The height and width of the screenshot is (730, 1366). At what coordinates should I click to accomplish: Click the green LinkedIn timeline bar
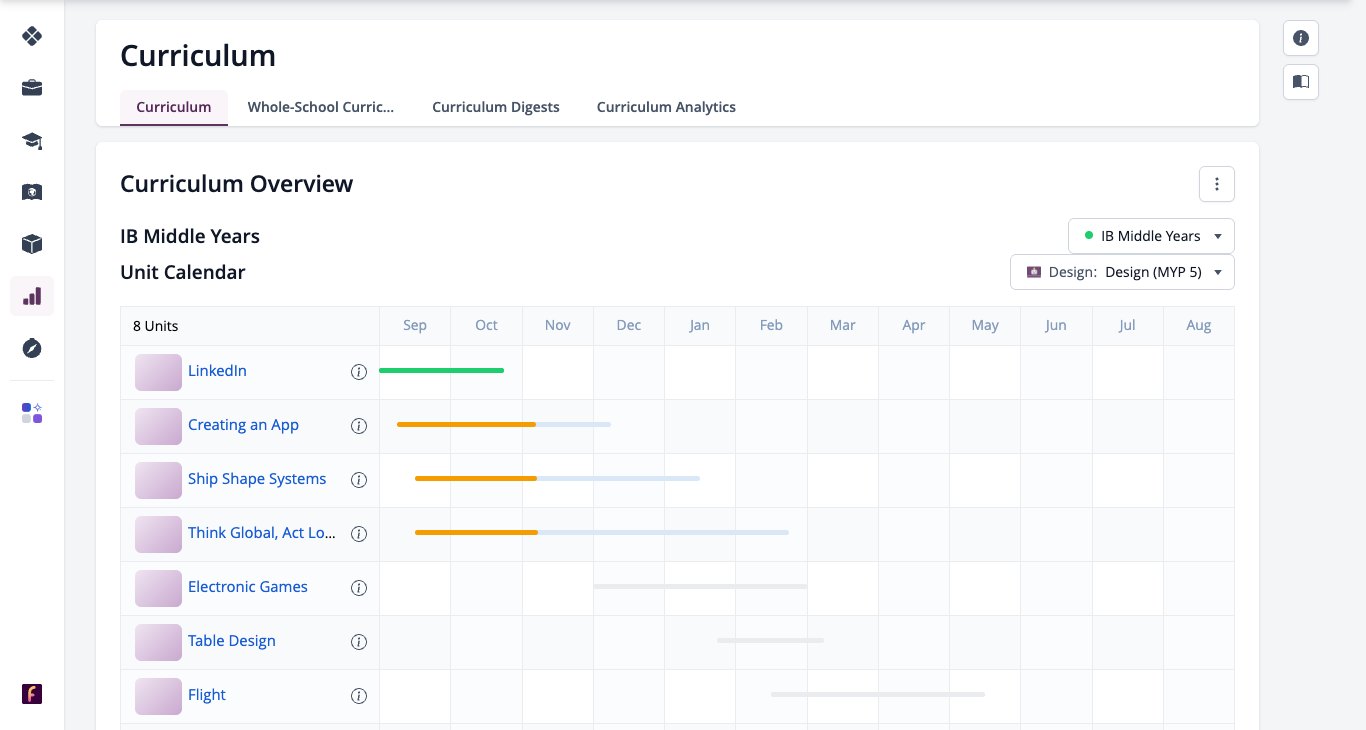(441, 371)
